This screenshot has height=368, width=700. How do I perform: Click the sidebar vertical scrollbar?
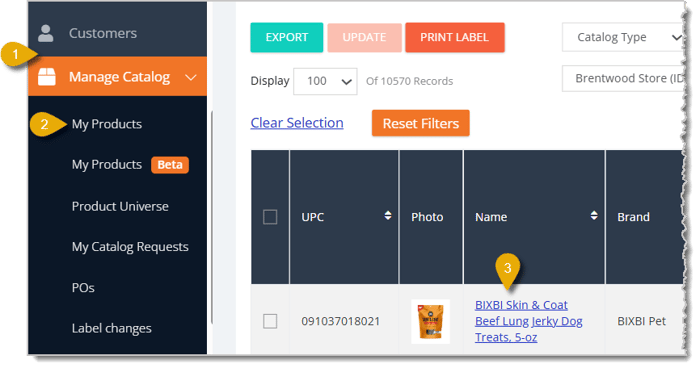[x=212, y=217]
